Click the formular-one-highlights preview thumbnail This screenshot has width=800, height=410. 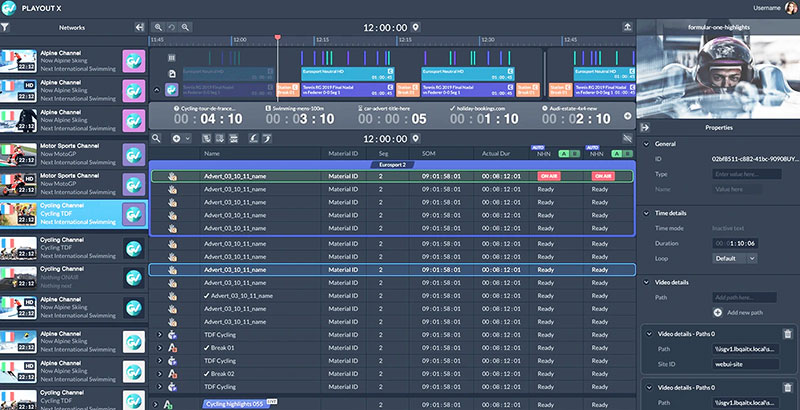point(718,68)
